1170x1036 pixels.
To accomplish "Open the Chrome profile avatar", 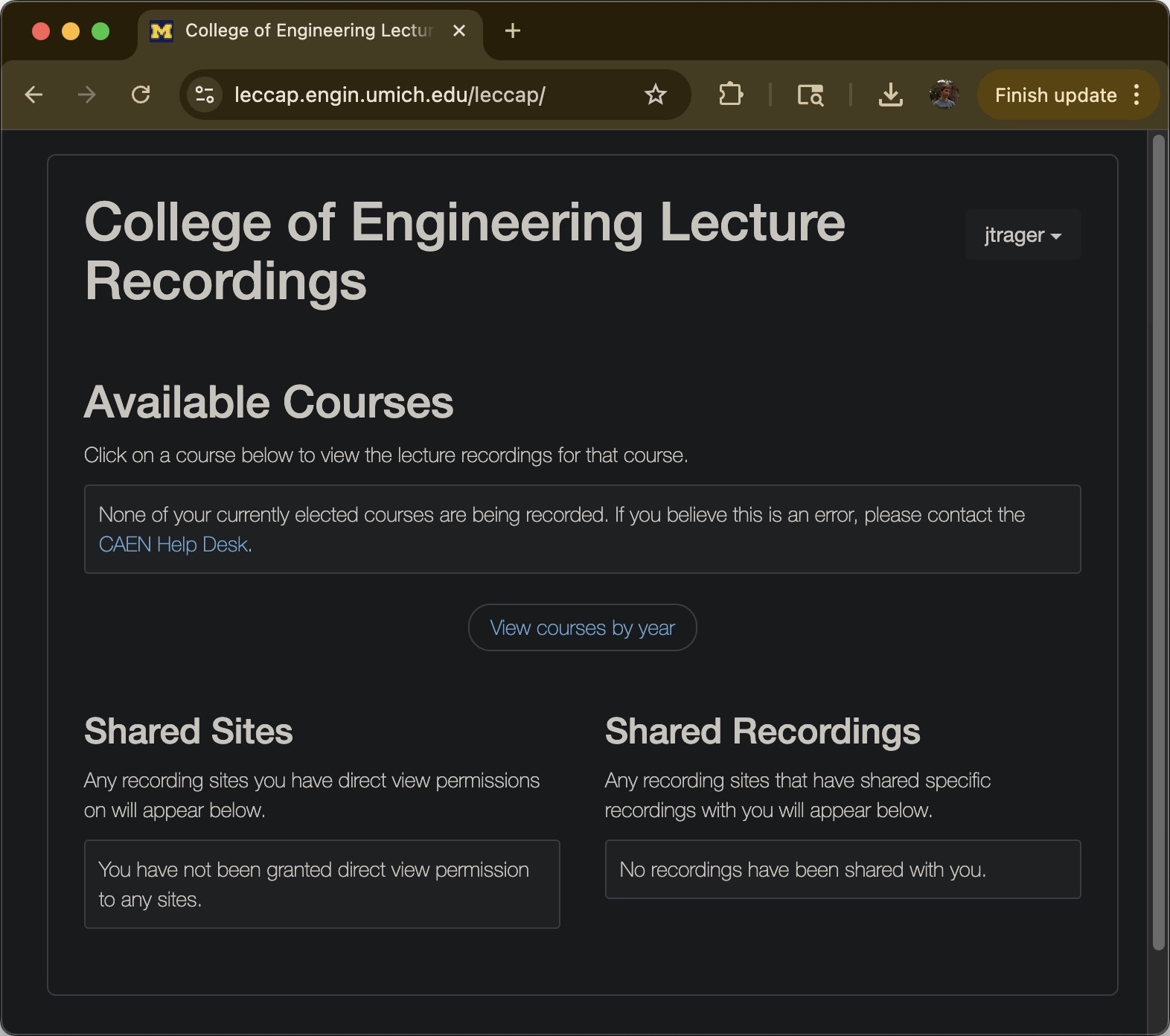I will point(944,95).
